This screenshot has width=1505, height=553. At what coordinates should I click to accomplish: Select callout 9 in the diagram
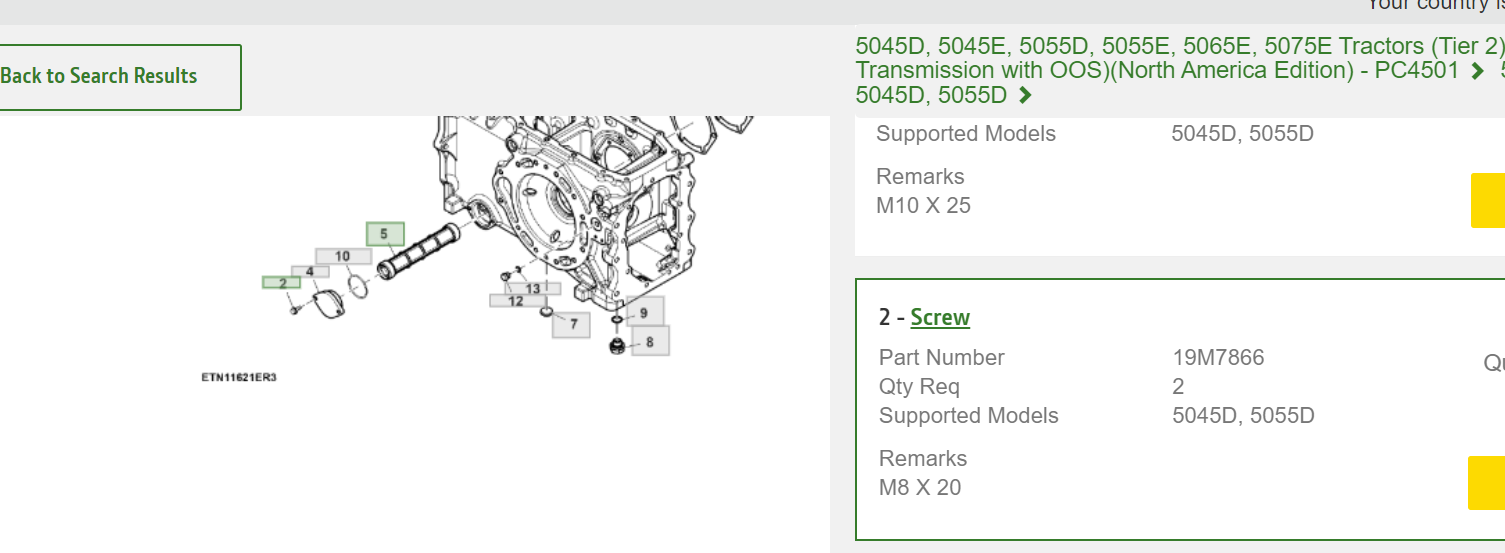point(644,313)
